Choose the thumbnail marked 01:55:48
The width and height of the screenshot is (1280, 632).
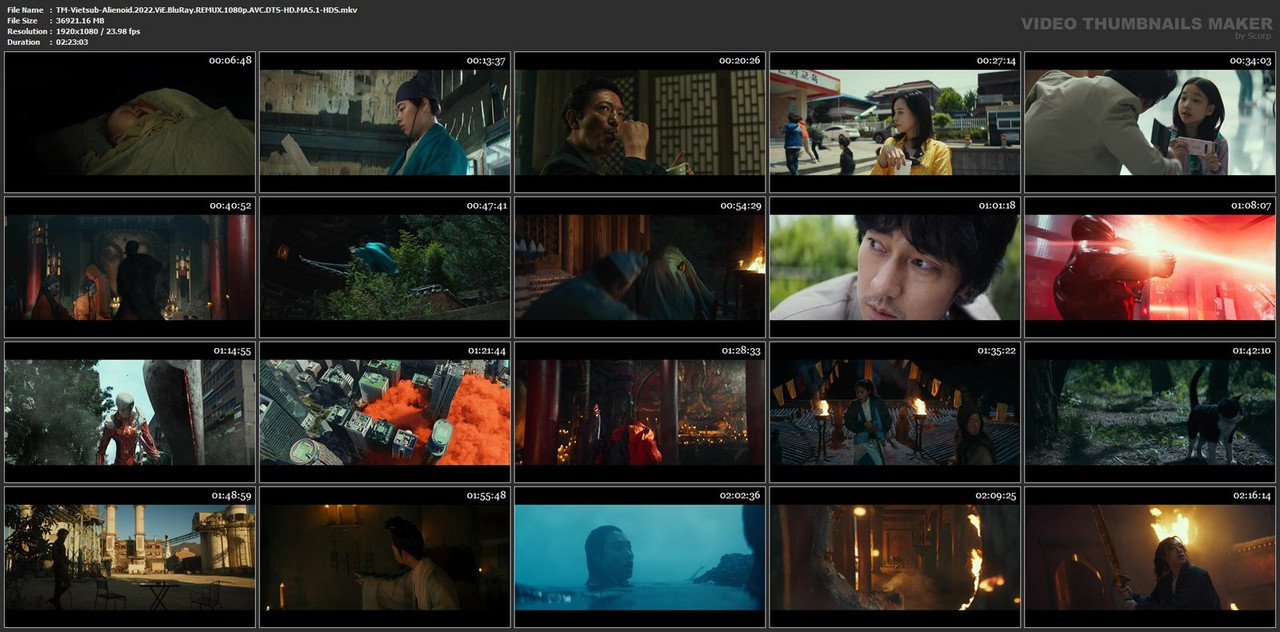pyautogui.click(x=385, y=557)
